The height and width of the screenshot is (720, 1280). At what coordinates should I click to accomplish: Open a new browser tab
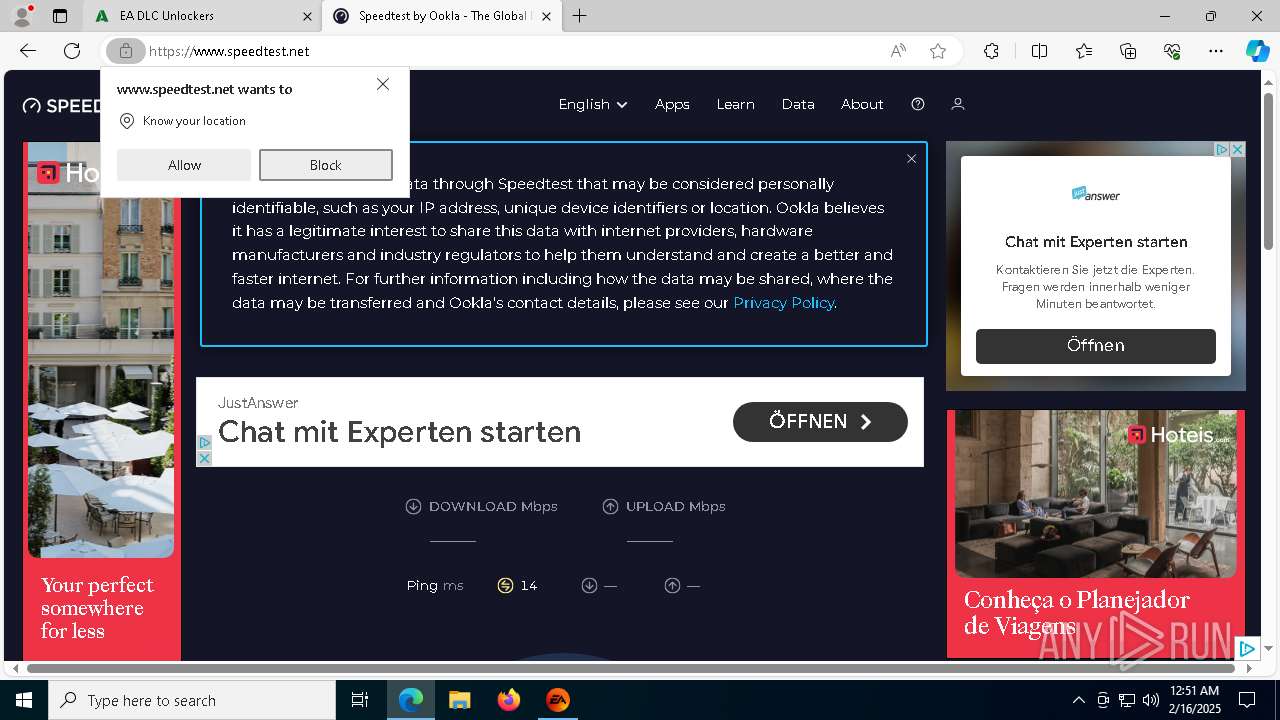click(579, 16)
